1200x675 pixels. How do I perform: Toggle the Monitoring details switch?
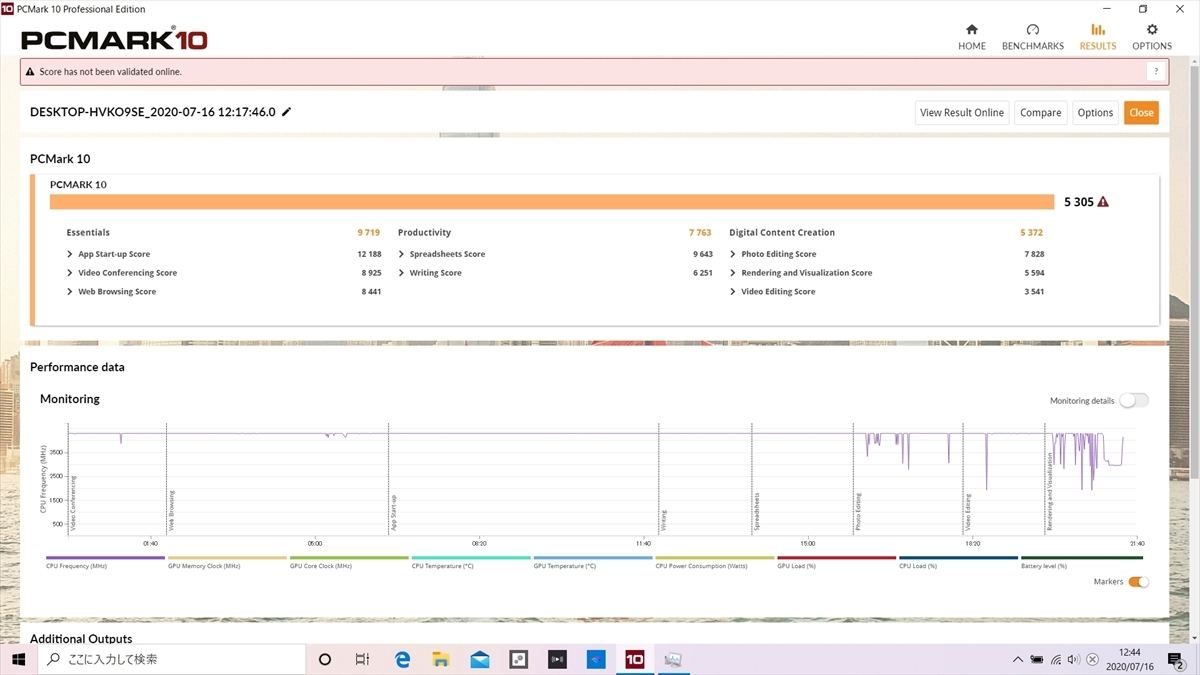1134,400
